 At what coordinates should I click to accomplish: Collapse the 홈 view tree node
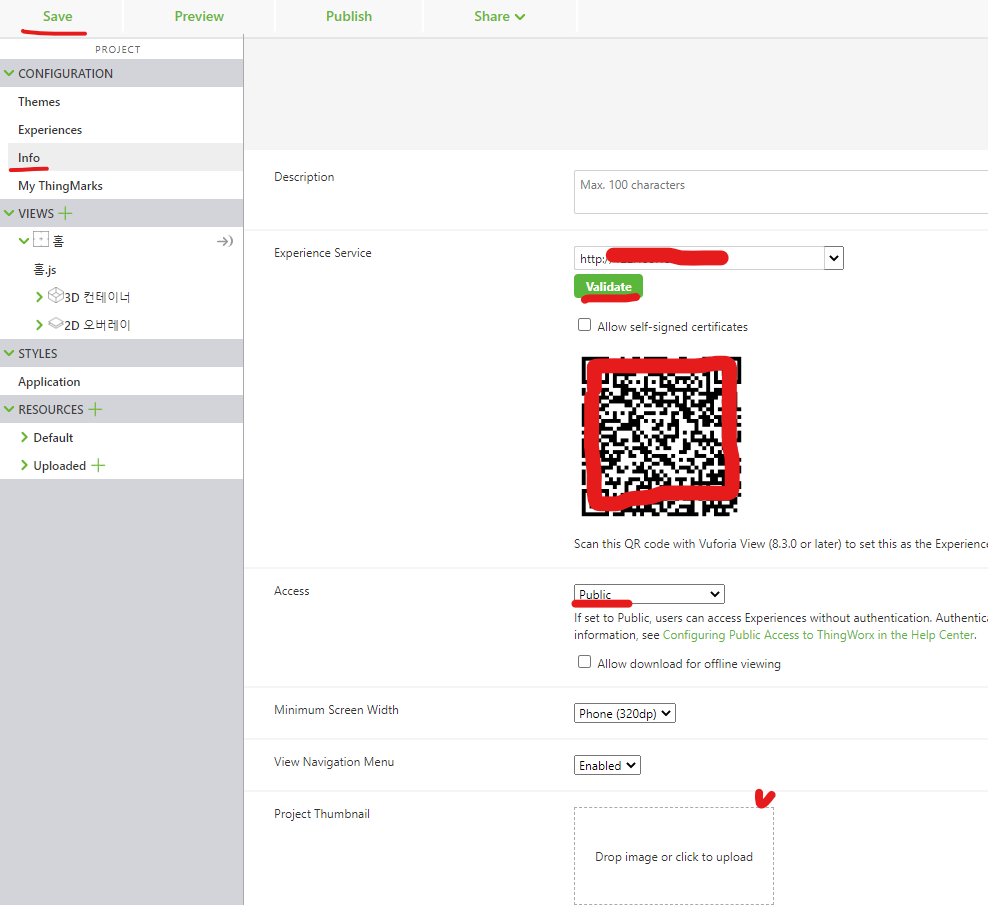24,241
